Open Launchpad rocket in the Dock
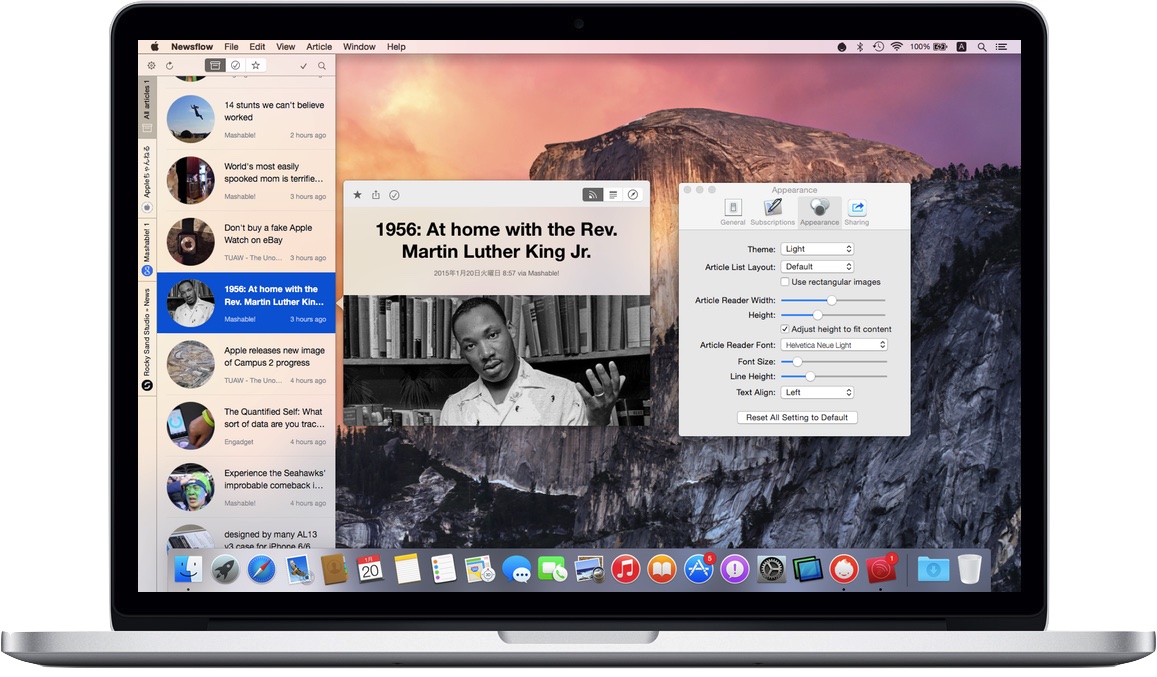Screen dimensions: 1157x677 click(224, 569)
